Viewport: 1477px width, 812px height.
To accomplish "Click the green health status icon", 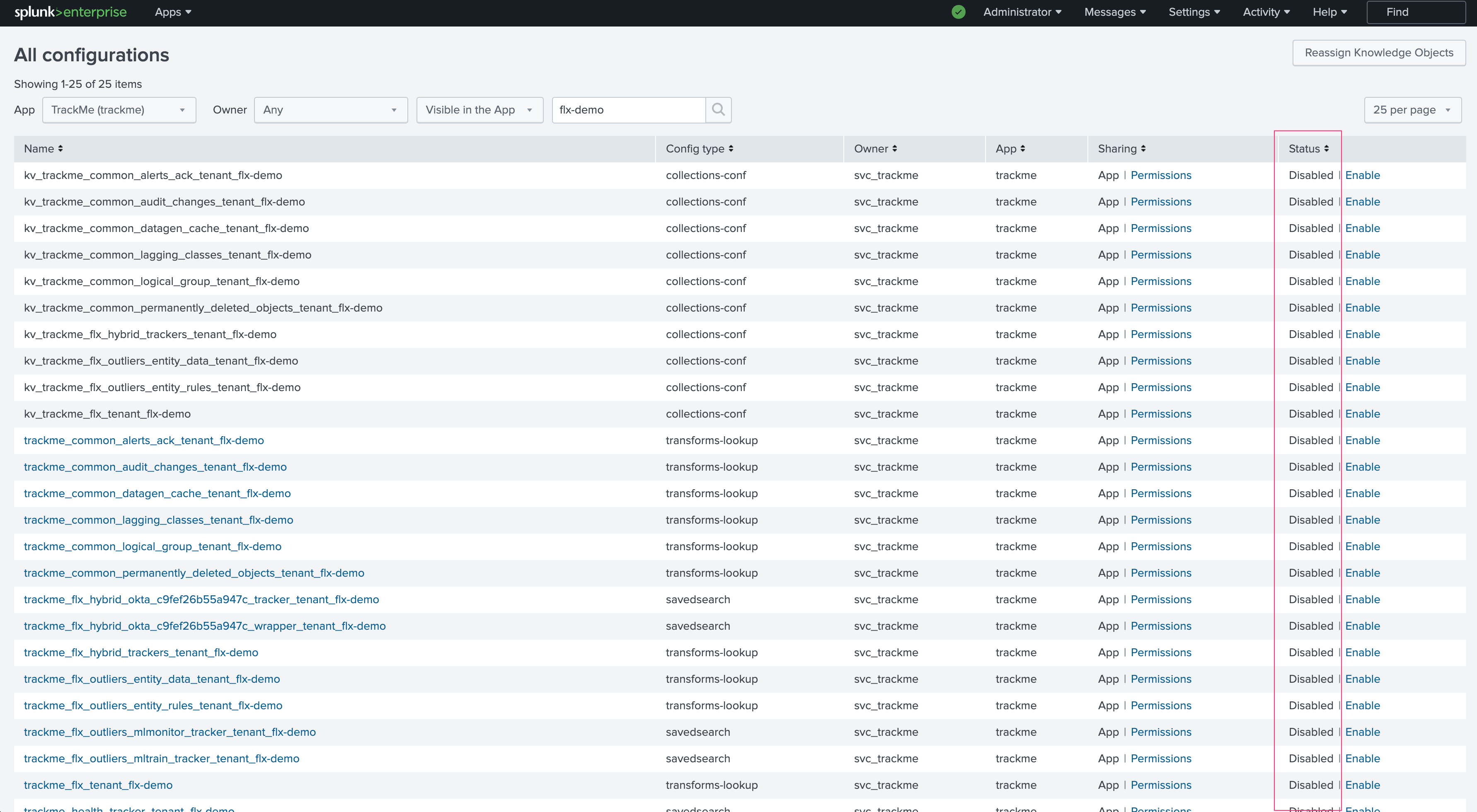I will click(x=958, y=12).
